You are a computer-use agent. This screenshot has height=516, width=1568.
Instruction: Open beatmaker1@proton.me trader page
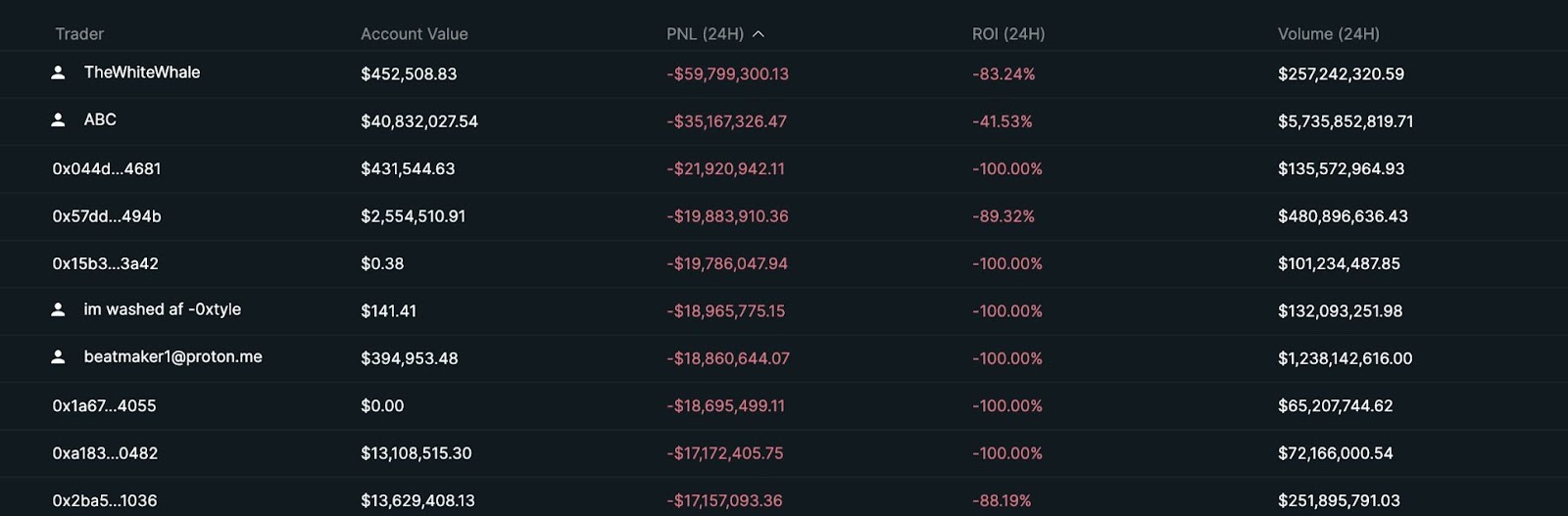172,357
